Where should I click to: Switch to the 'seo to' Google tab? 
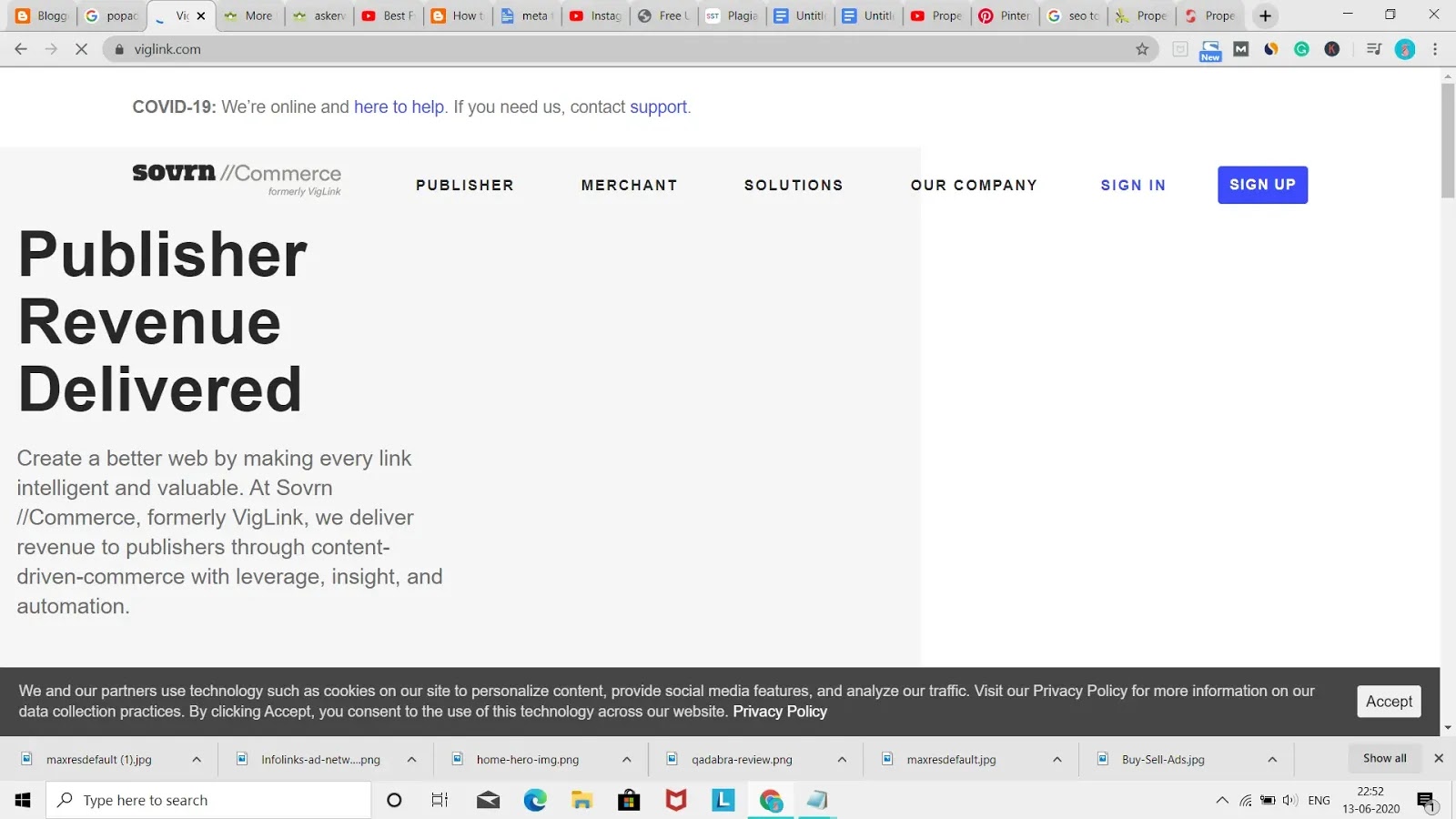click(1073, 15)
